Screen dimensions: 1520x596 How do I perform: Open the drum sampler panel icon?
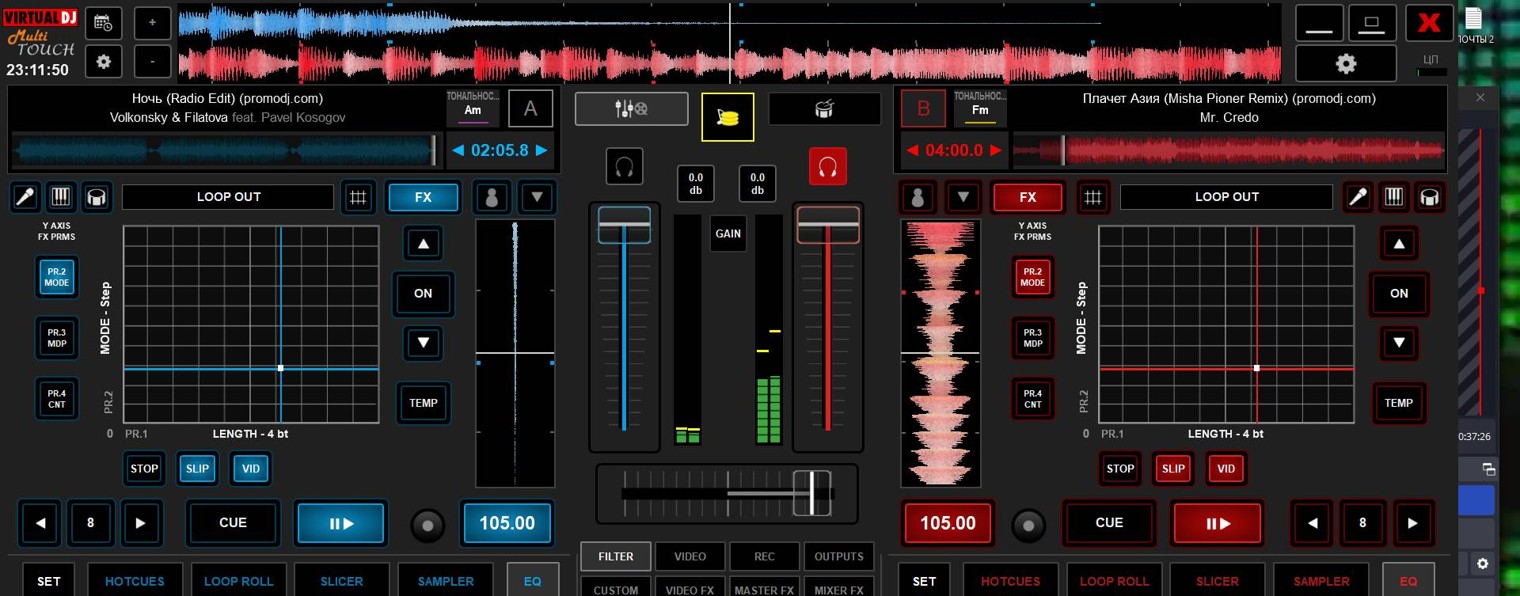click(824, 108)
